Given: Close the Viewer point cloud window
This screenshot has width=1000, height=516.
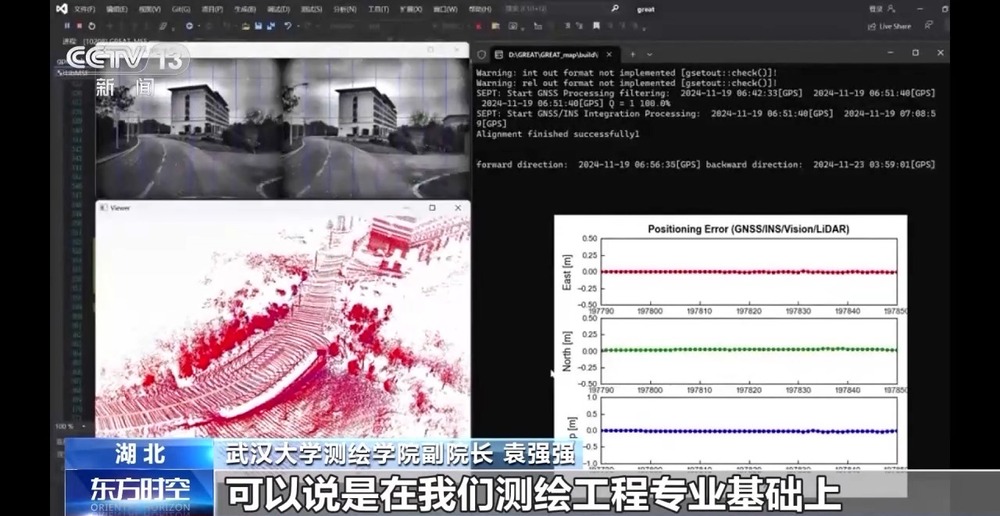Looking at the screenshot, I should 458,208.
